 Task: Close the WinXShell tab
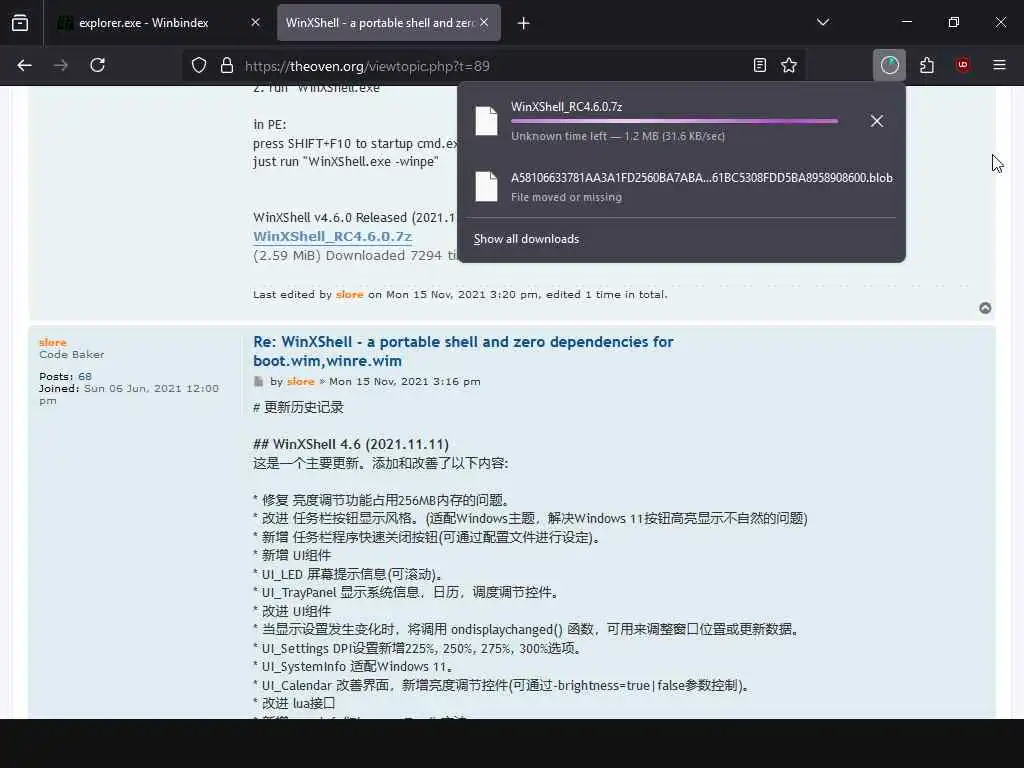click(x=484, y=22)
